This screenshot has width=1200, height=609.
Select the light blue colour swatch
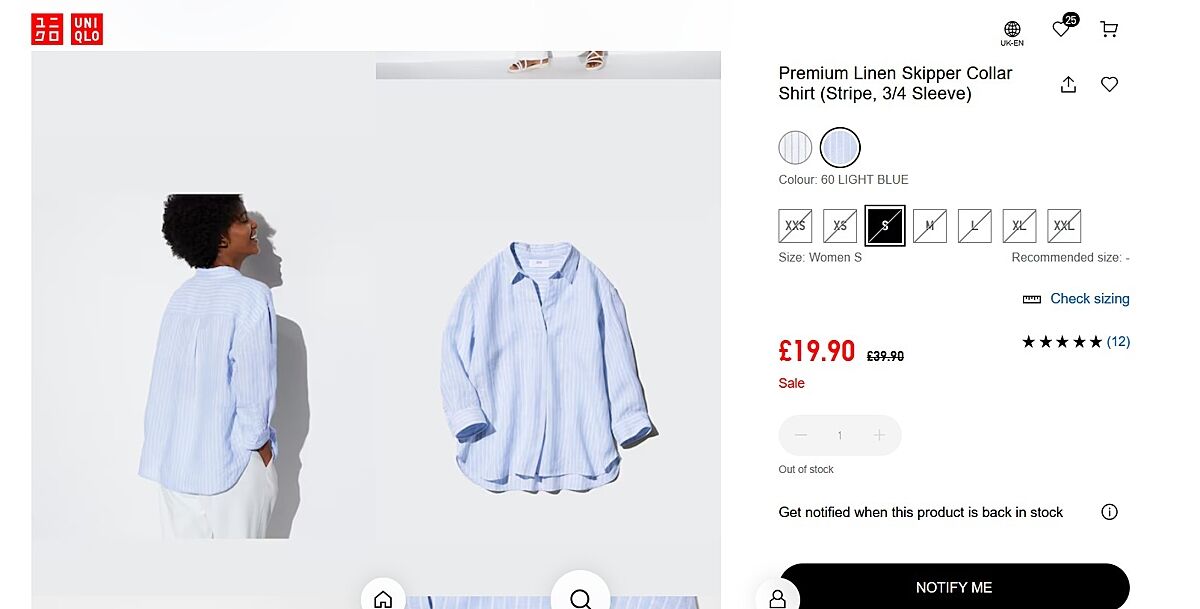[x=840, y=148]
